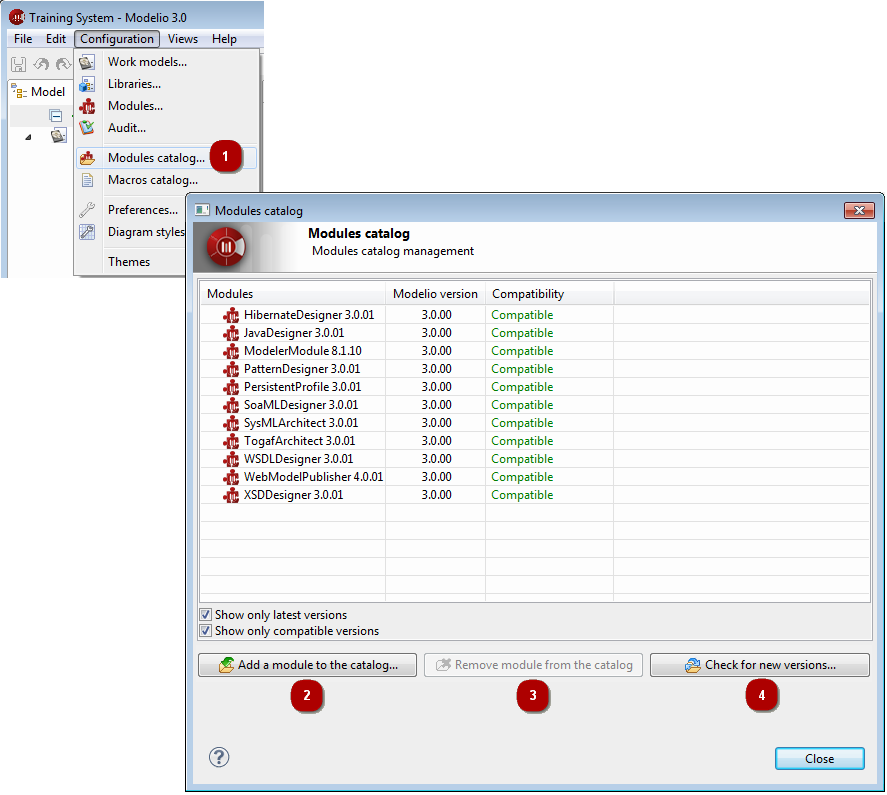The image size is (887, 795).
Task: Click Check for new versions button
Action: tap(760, 665)
